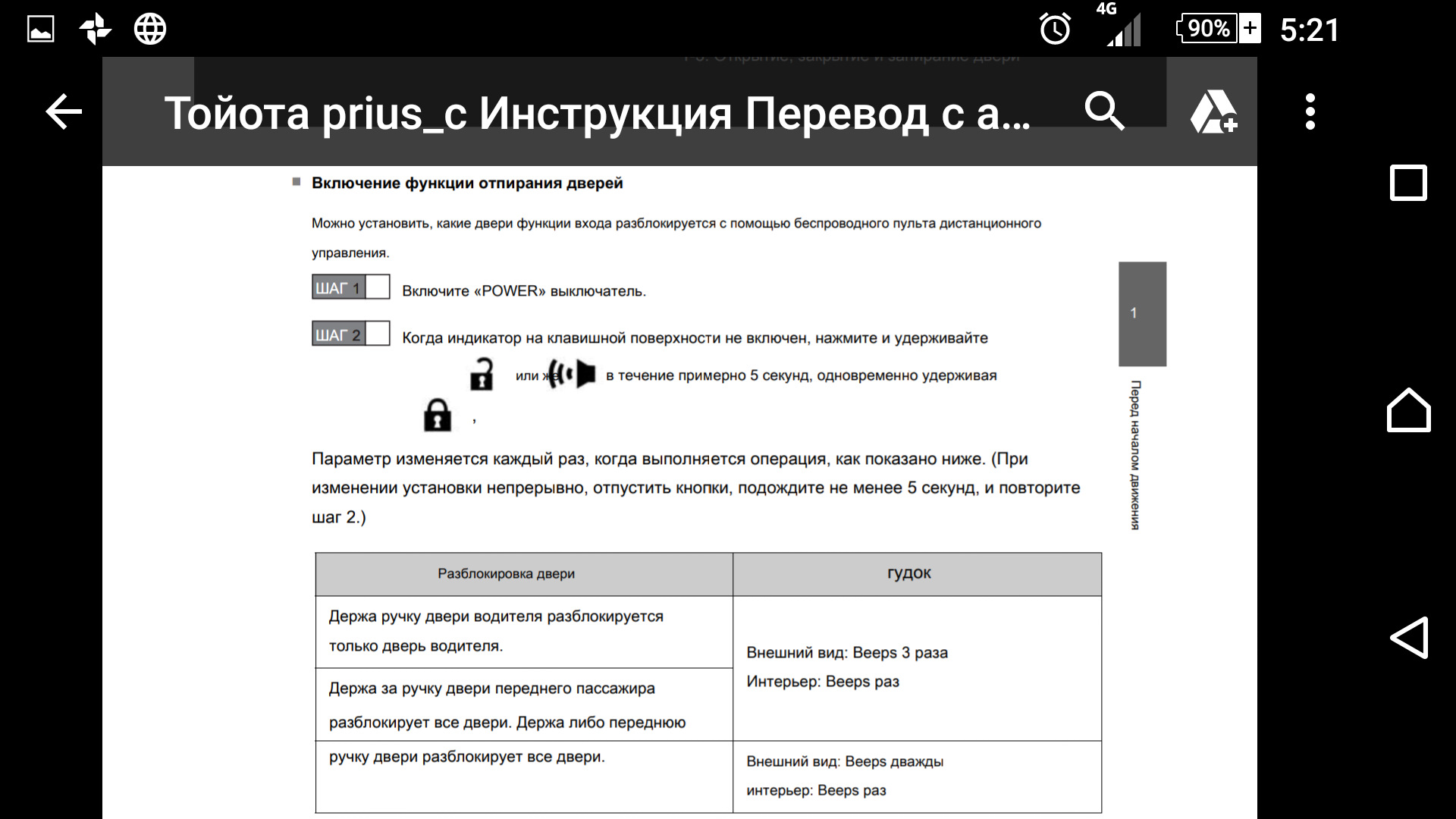The height and width of the screenshot is (819, 1456).
Task: Tap cell text Держа за ручку двери переднего пассажира
Action: pos(491,689)
